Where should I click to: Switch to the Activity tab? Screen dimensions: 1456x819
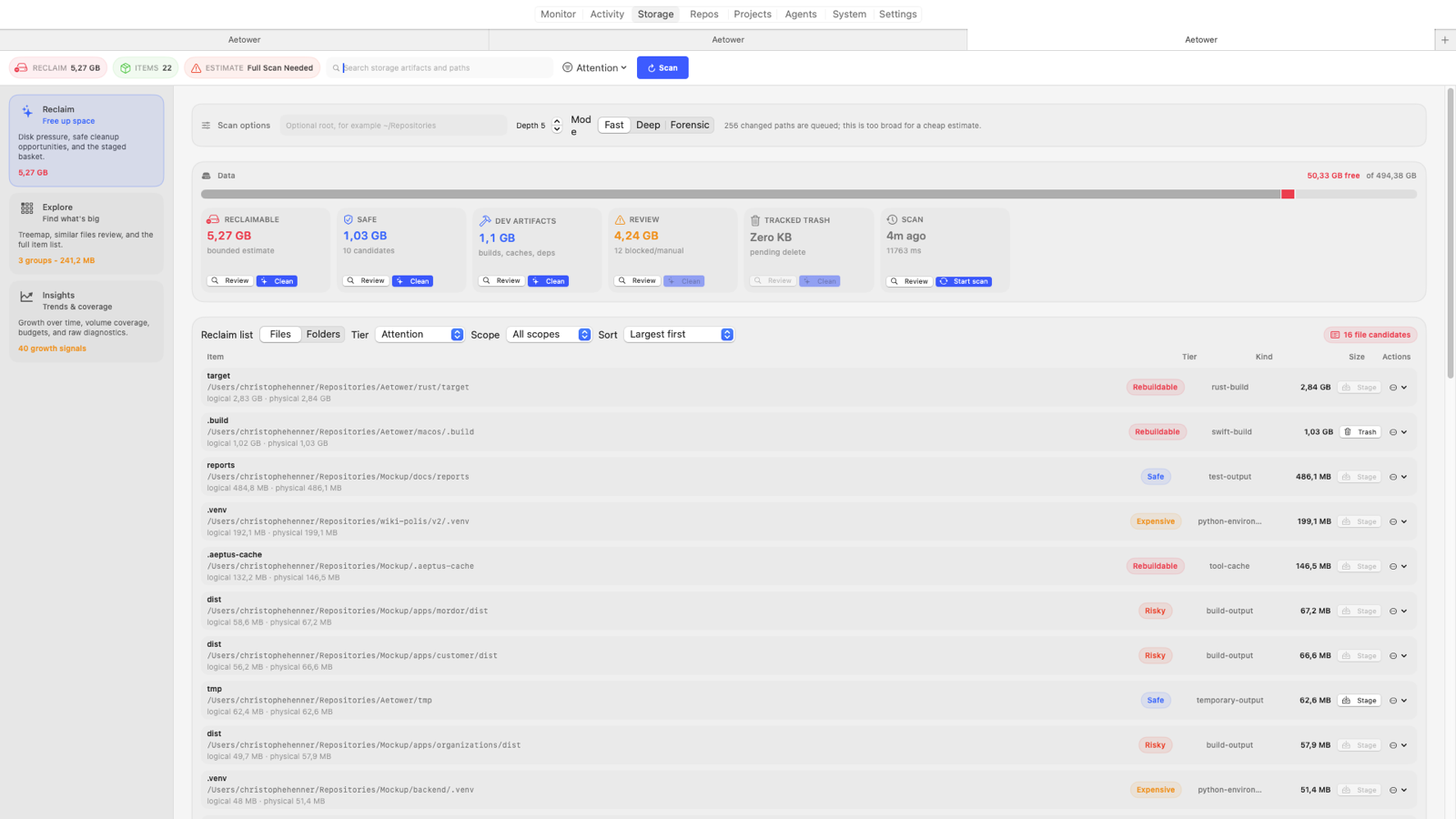click(607, 14)
